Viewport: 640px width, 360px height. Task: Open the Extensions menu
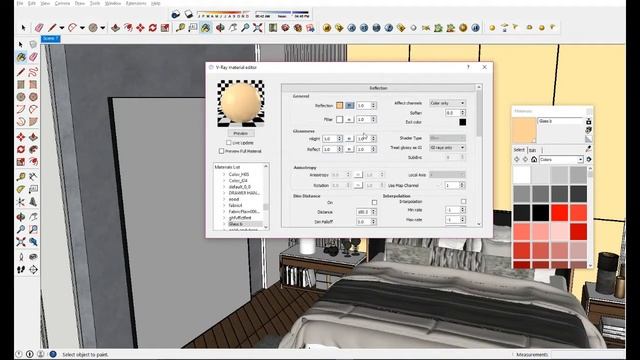pos(136,3)
